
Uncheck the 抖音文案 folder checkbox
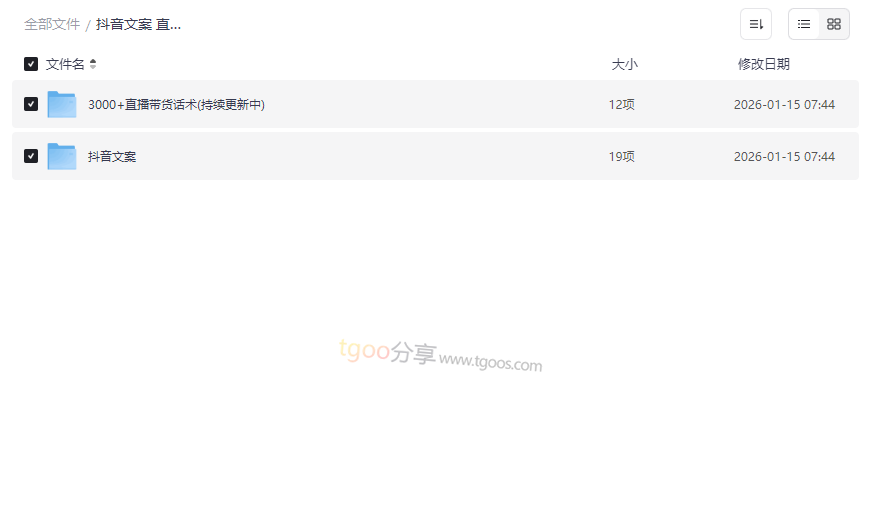(31, 156)
